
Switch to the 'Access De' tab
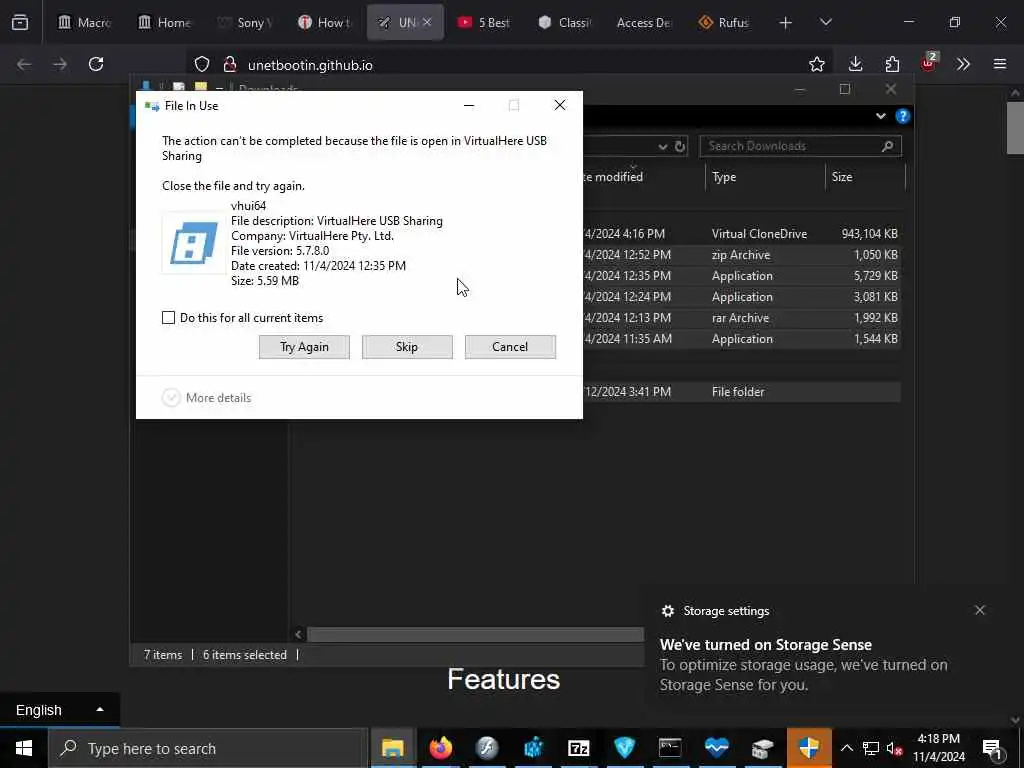tap(644, 22)
